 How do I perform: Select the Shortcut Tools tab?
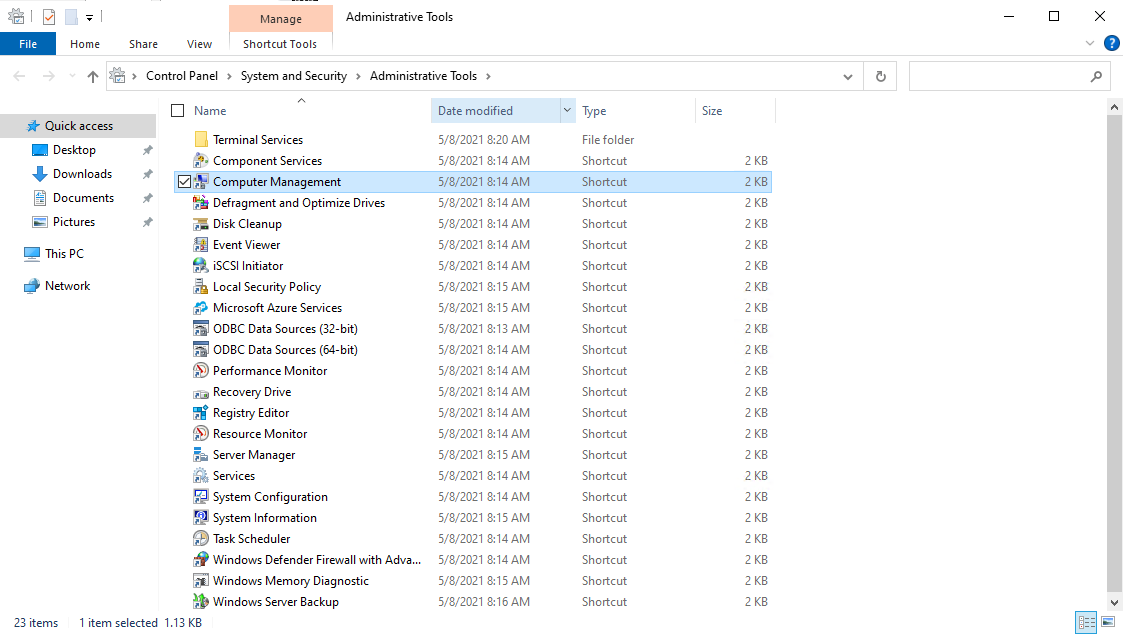pos(280,44)
